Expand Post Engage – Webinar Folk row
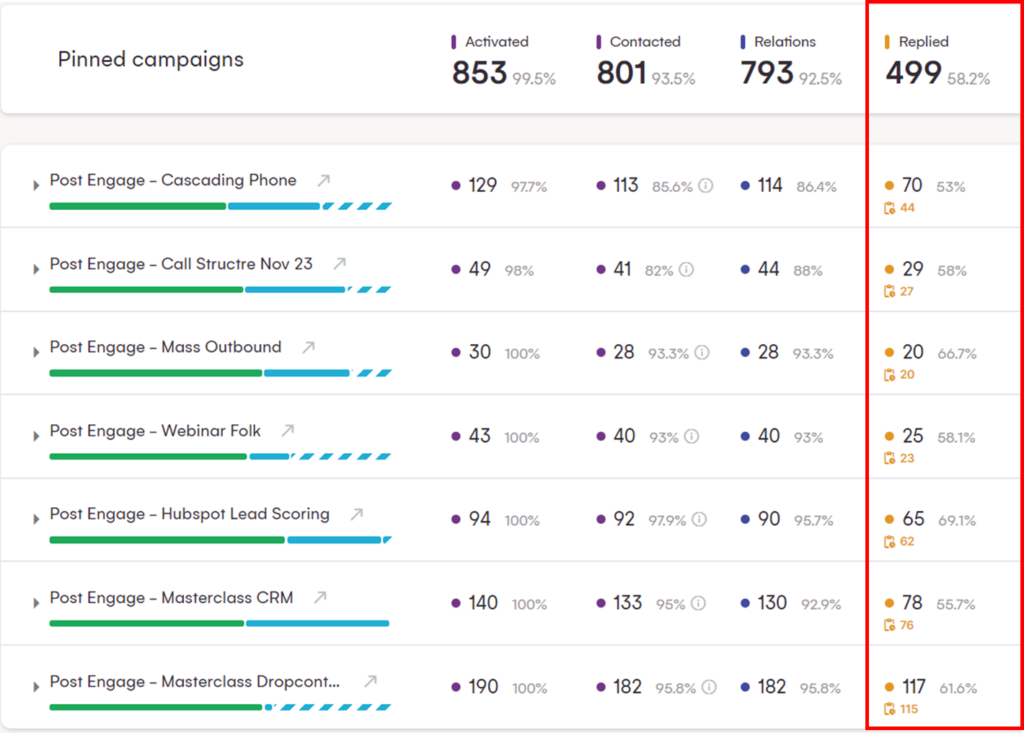Screen dimensions: 1024x733 tap(36, 436)
